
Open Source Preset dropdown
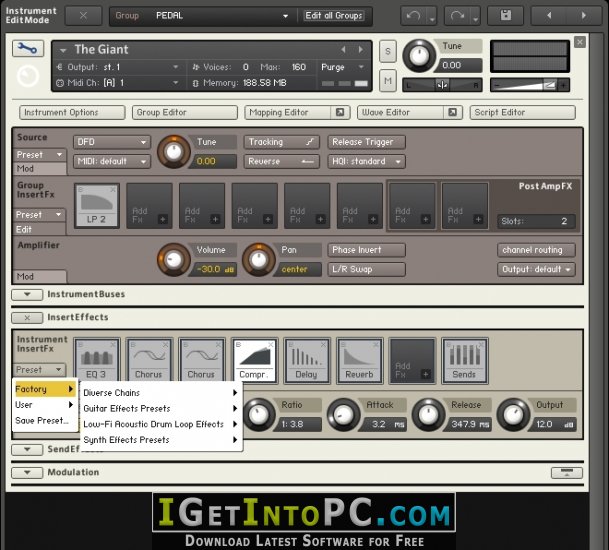click(x=40, y=155)
